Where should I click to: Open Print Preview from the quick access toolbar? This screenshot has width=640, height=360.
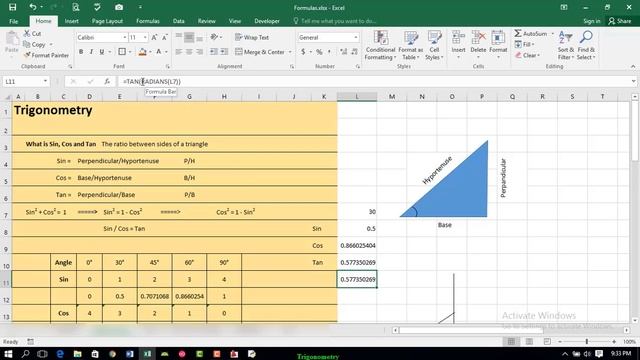(x=76, y=7)
